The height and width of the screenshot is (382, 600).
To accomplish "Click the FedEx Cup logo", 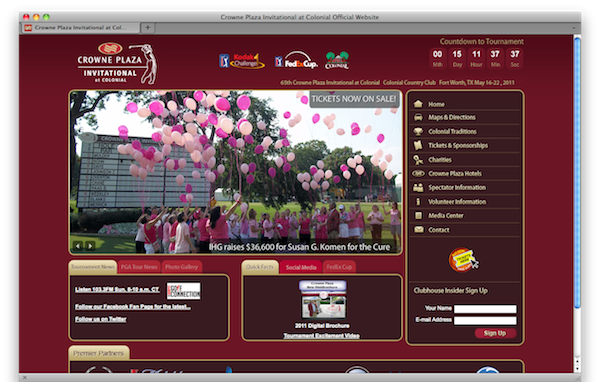I will pyautogui.click(x=296, y=60).
